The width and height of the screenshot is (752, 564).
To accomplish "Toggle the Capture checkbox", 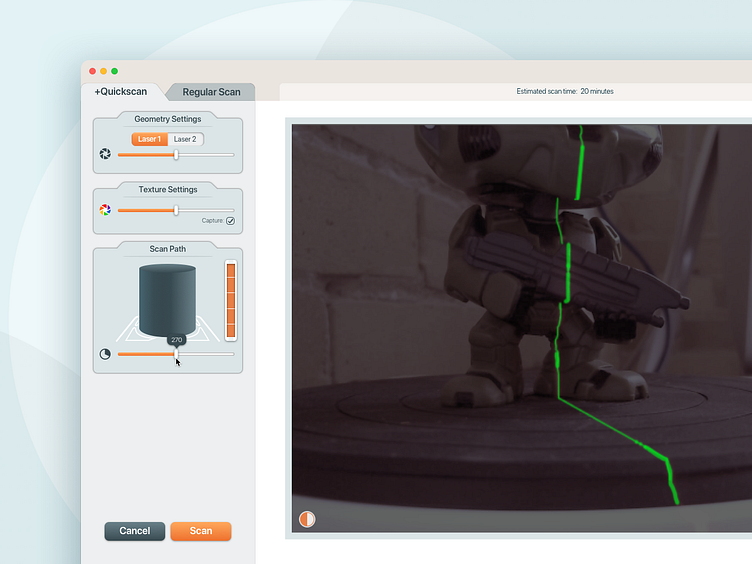I will 230,221.
